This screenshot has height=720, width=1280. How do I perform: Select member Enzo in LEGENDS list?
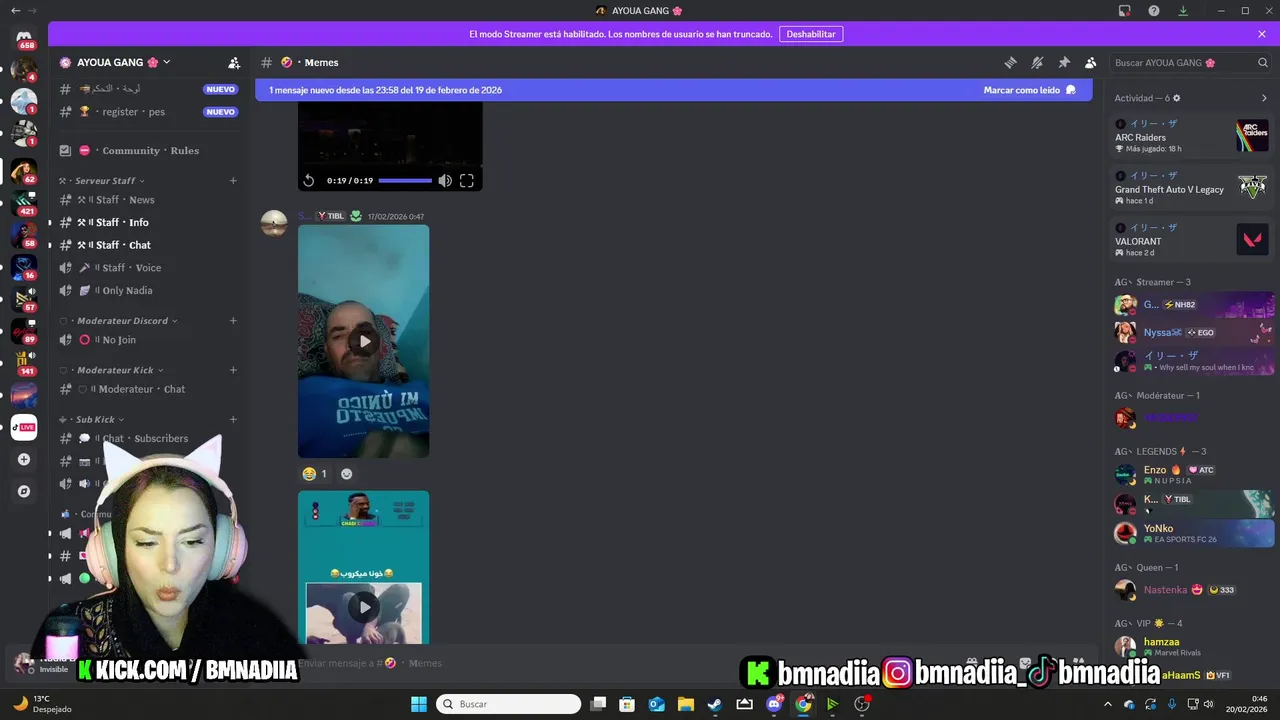(1192, 474)
